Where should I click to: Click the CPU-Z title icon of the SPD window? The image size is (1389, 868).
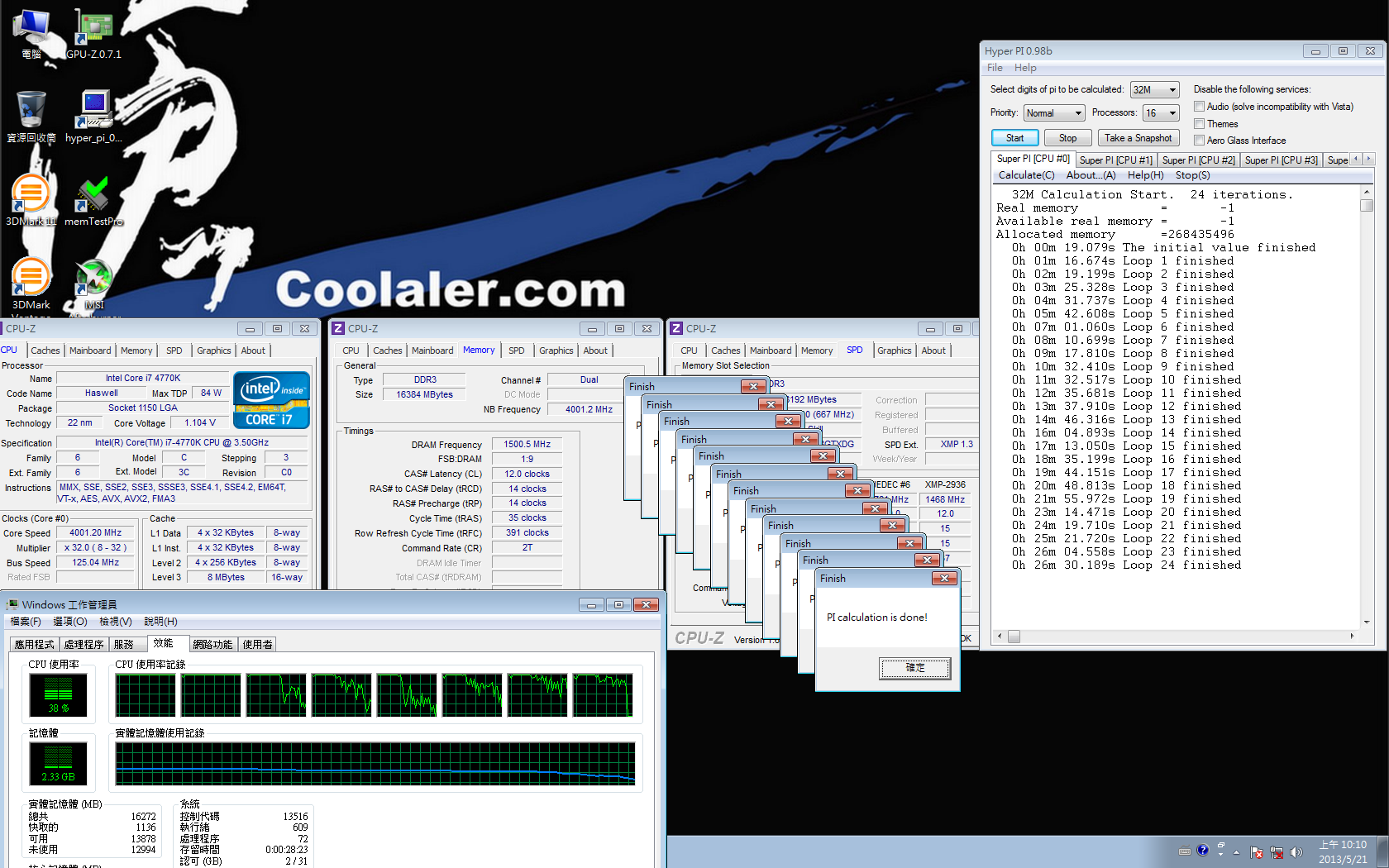tap(676, 328)
